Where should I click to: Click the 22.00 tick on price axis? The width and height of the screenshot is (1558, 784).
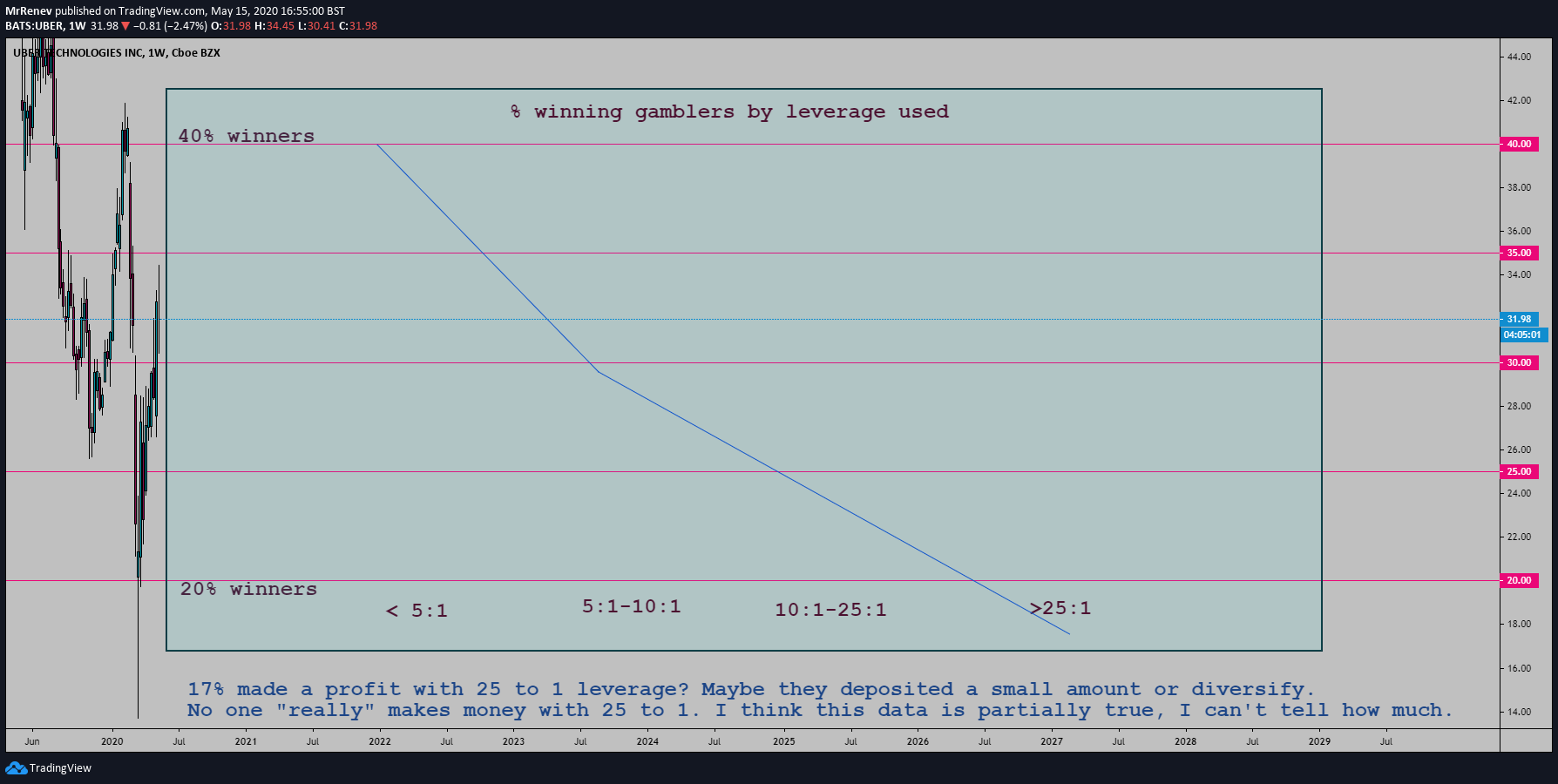coord(1519,537)
